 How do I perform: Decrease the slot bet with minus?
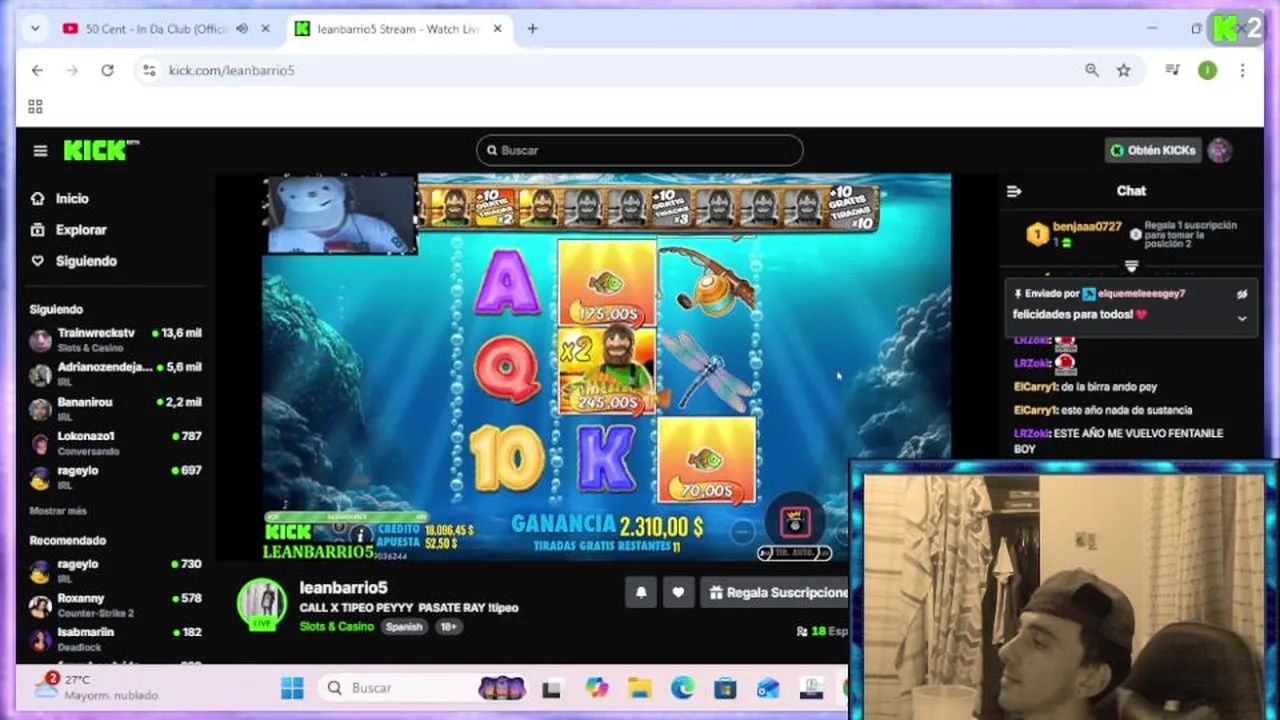point(742,532)
